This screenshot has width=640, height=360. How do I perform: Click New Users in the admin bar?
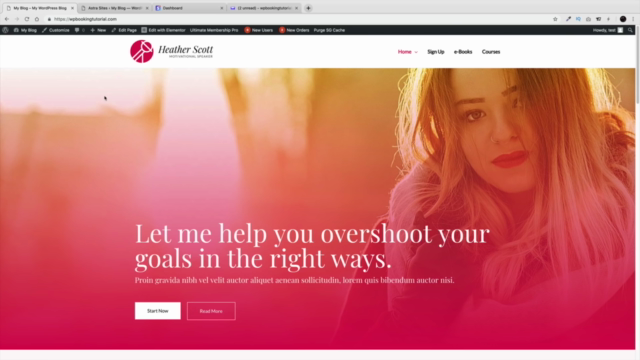coord(259,30)
